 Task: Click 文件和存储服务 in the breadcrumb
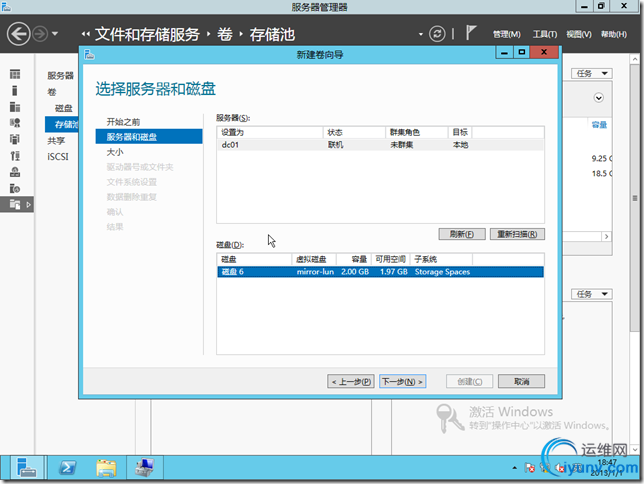click(x=147, y=35)
